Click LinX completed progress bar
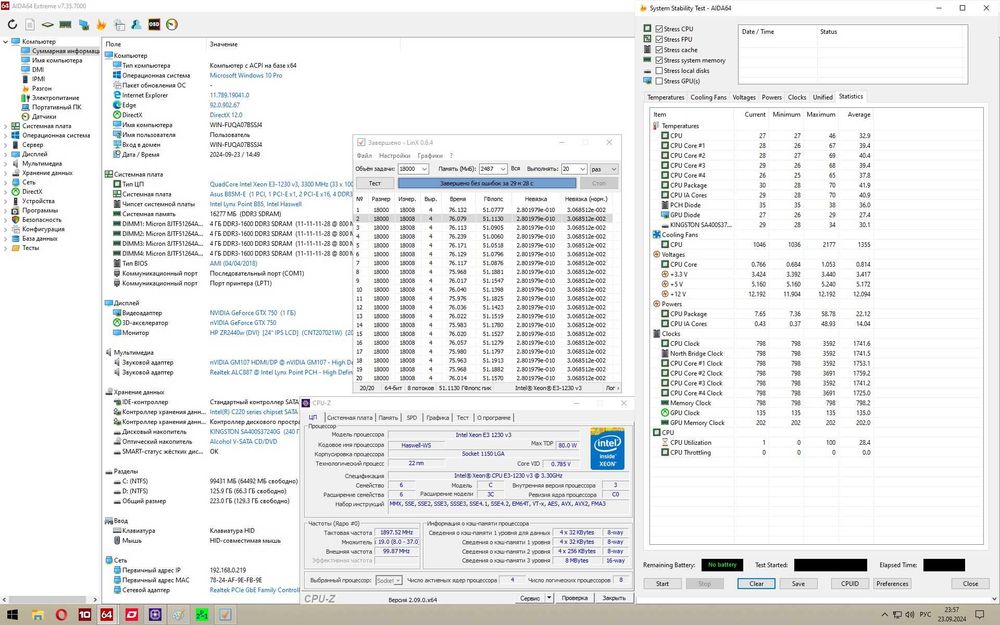This screenshot has height=625, width=1000. pos(487,183)
